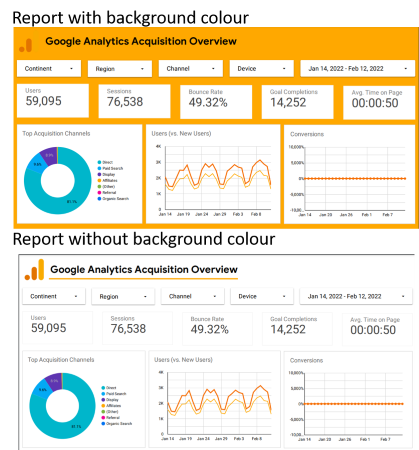
Task: Expand the Device filter in the white report
Action: pos(262,296)
